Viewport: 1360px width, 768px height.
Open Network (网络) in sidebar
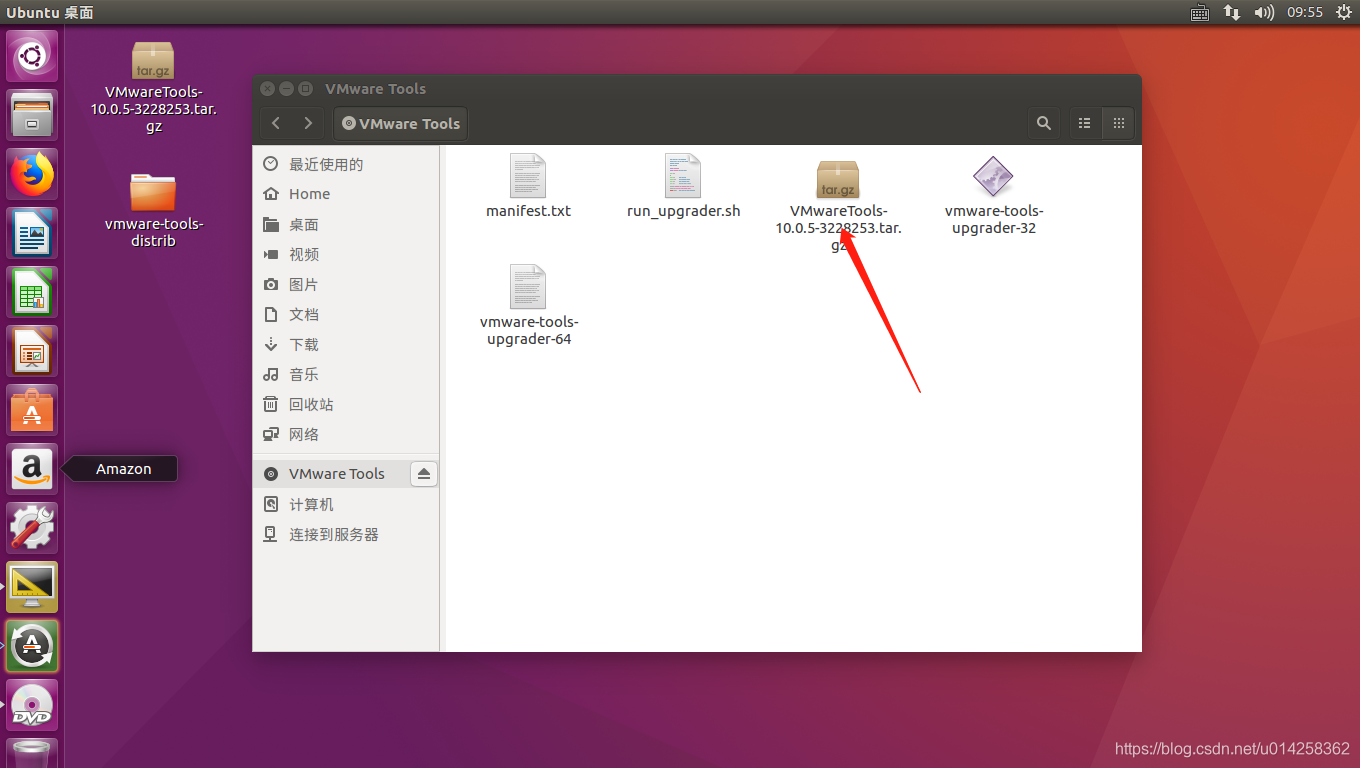coord(346,434)
